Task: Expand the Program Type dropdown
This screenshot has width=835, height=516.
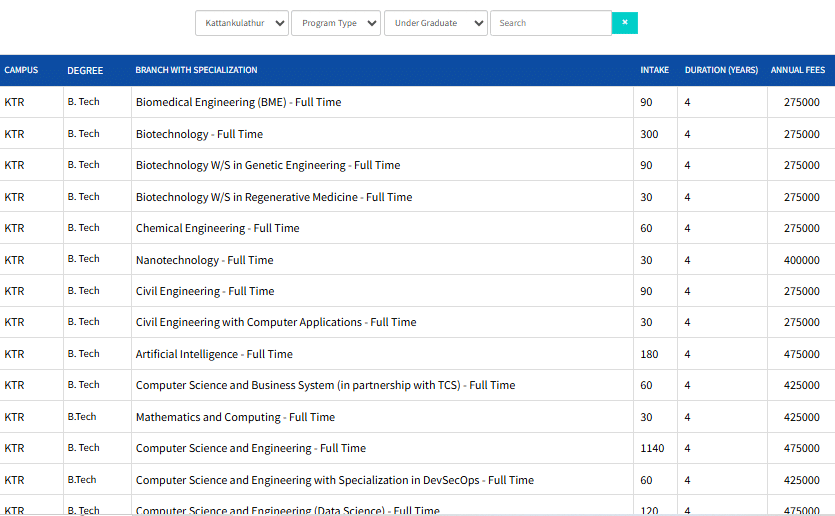Action: (336, 23)
